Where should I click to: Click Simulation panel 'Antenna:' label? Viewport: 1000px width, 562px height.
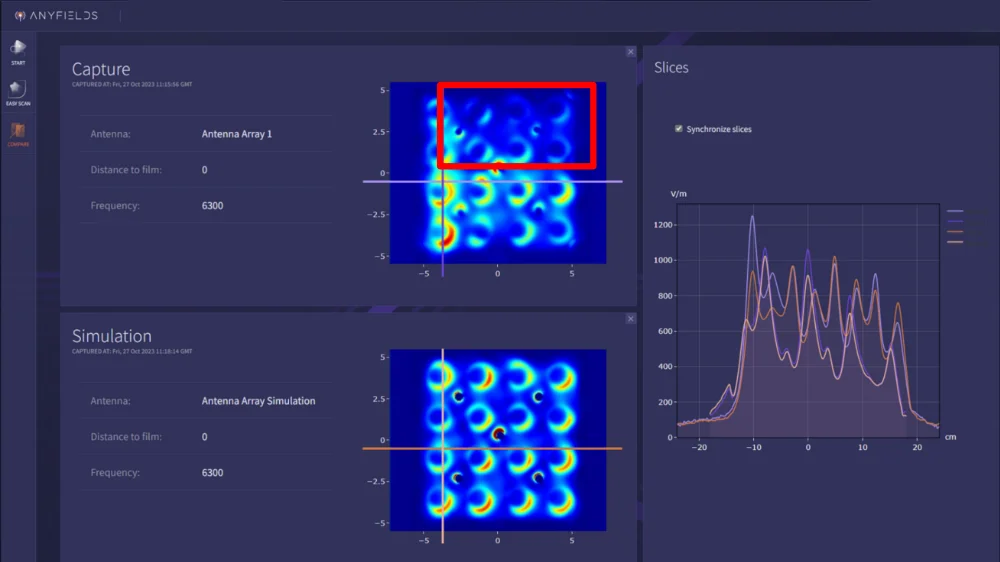click(x=110, y=401)
